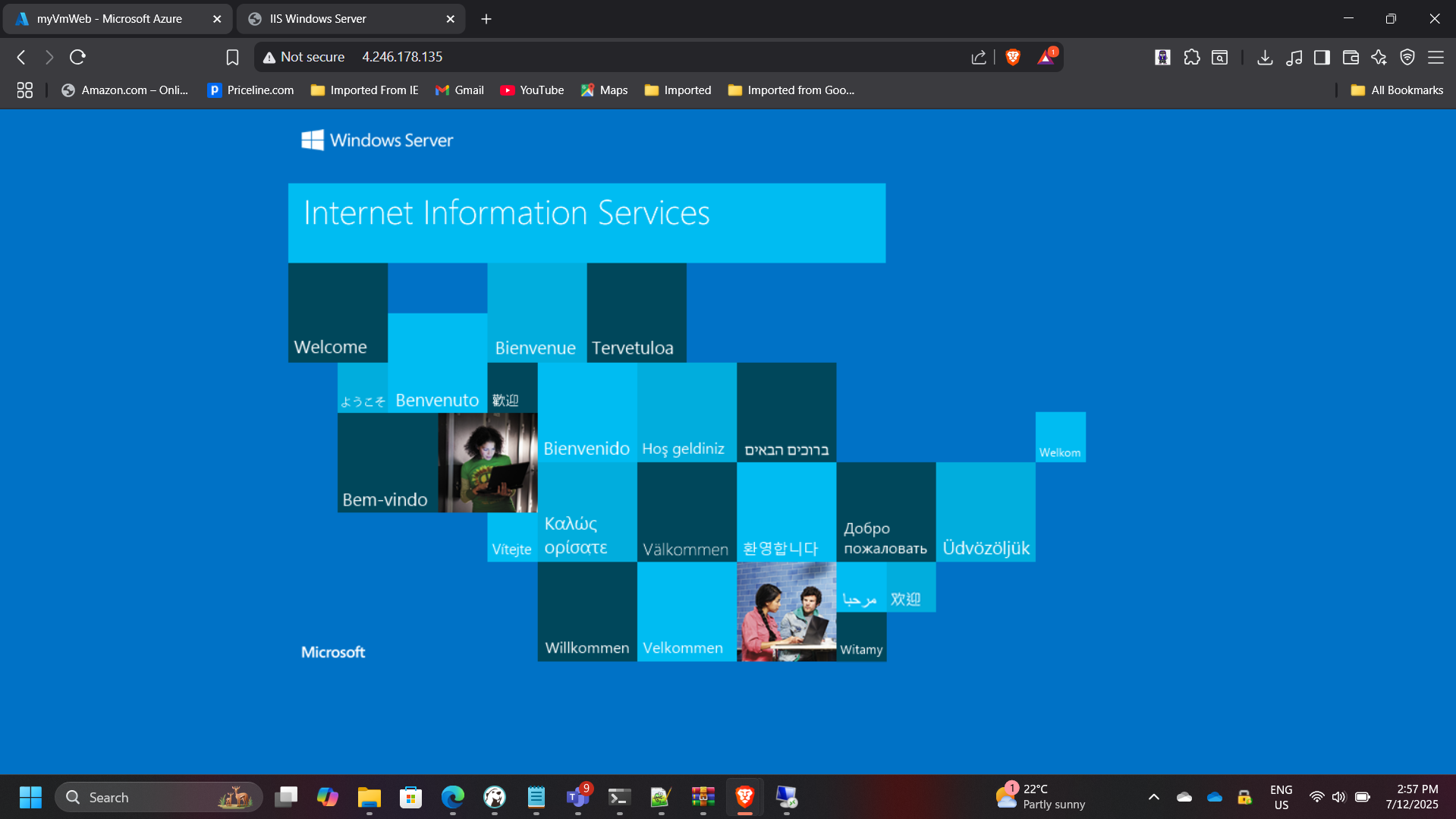The height and width of the screenshot is (819, 1456).
Task: Click the address bar showing 4.246.178.135
Action: pos(607,57)
